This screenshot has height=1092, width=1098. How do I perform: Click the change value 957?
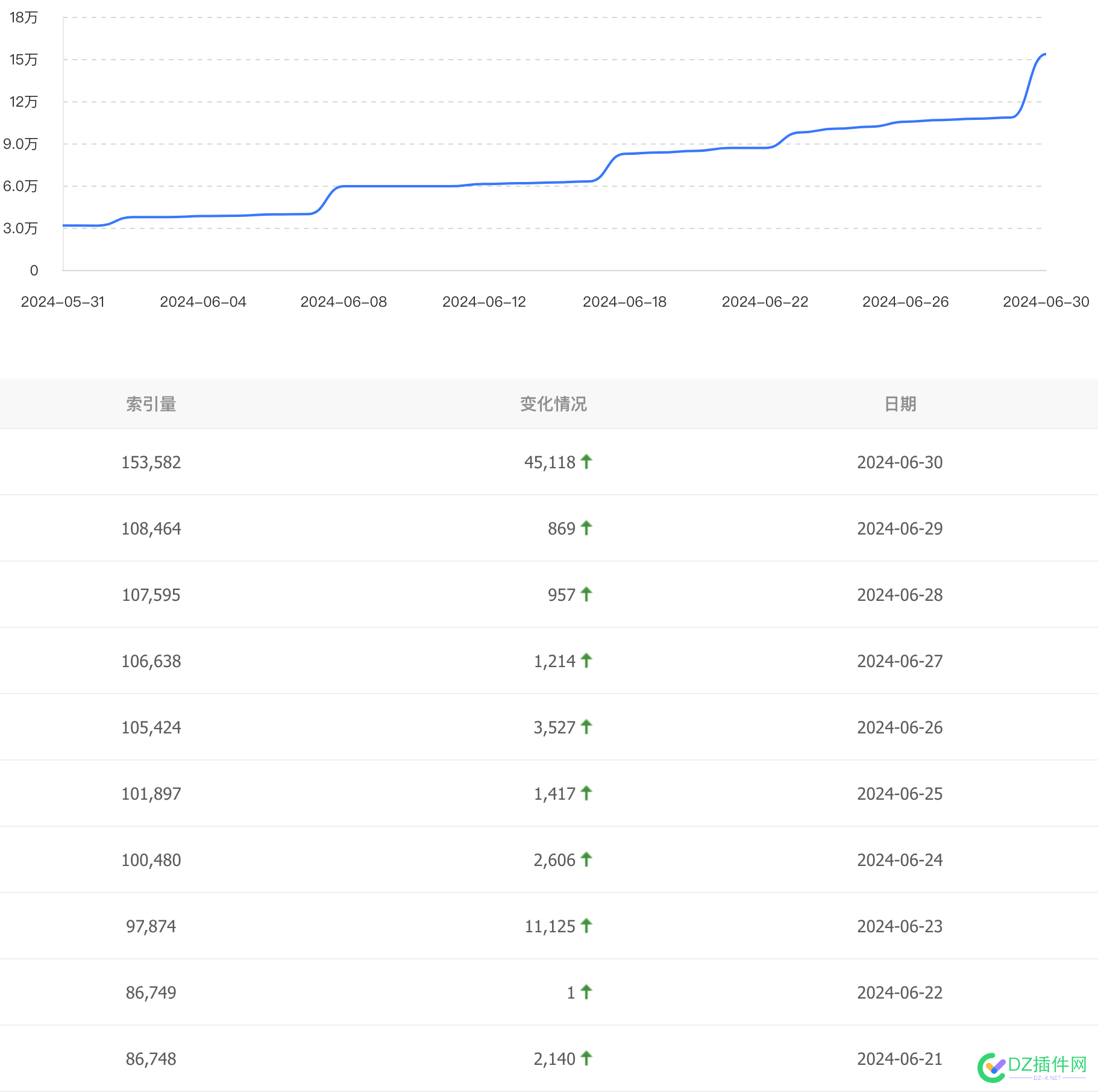tap(562, 595)
